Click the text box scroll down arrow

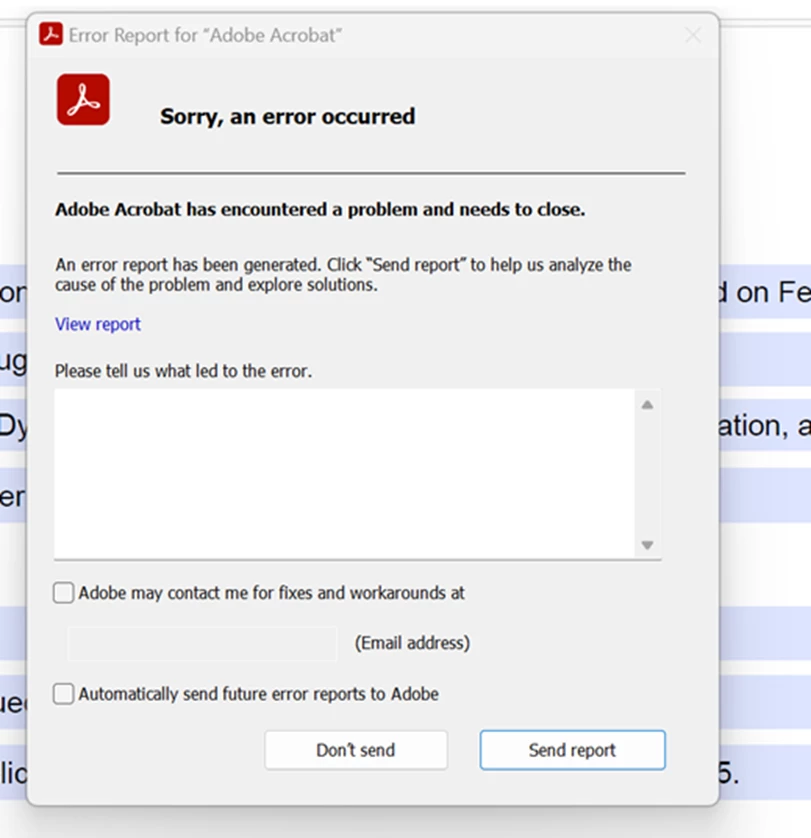[x=647, y=545]
